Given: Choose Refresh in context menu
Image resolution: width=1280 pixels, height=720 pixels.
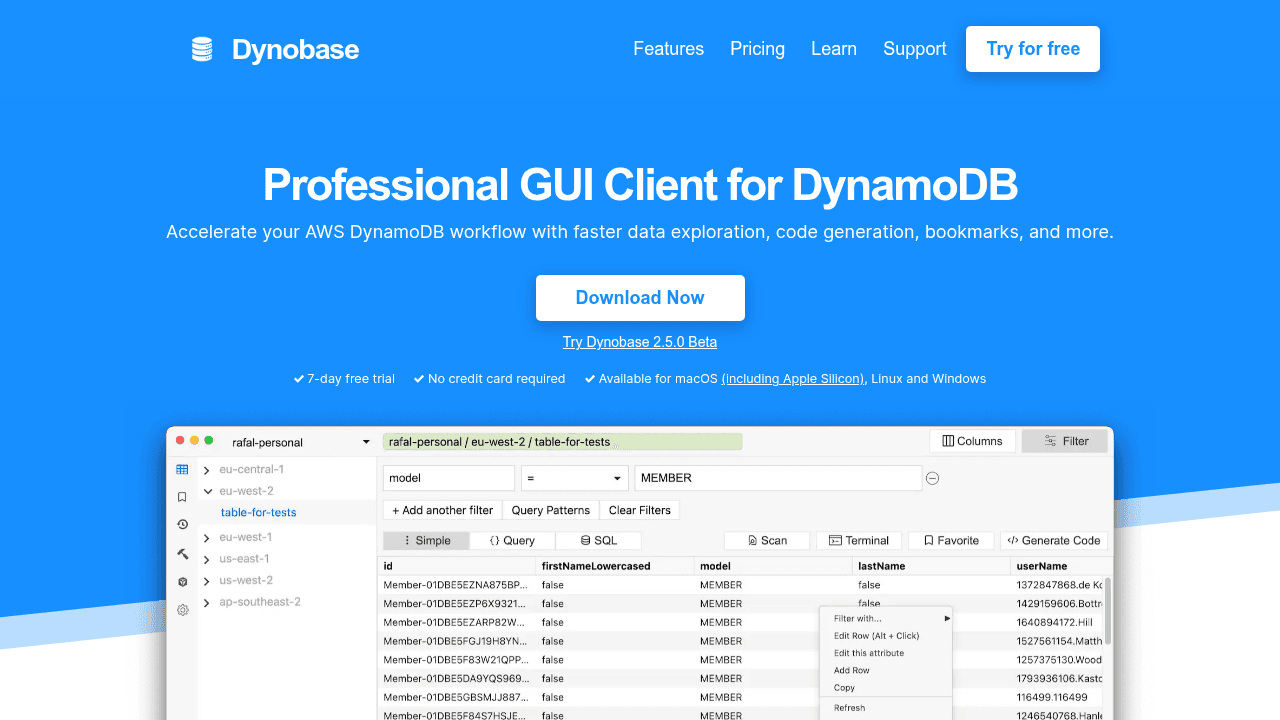Looking at the screenshot, I should point(886,707).
